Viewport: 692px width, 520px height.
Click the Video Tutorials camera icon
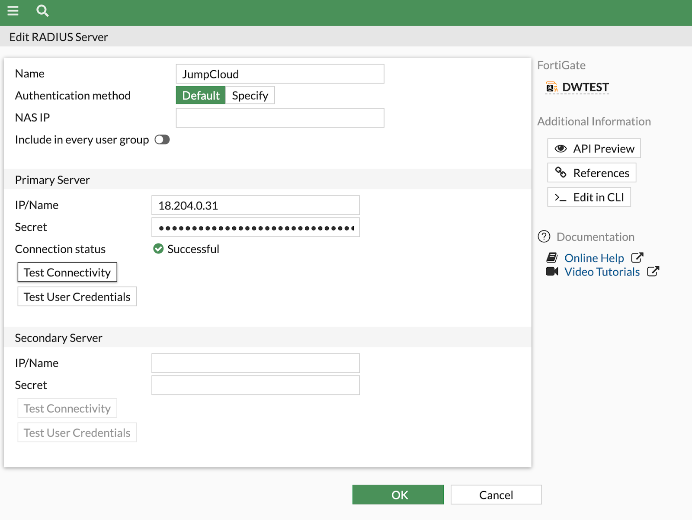click(552, 272)
